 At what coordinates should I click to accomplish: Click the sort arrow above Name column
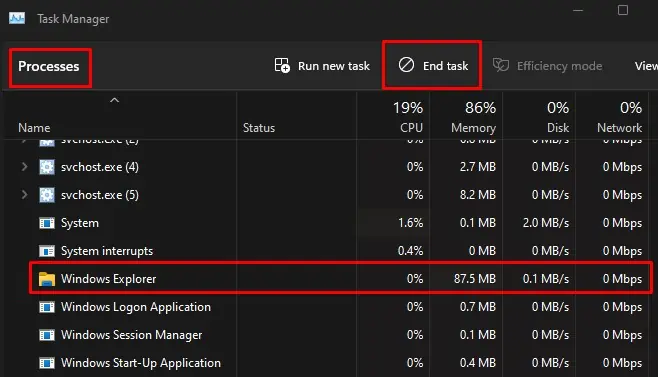(x=115, y=100)
